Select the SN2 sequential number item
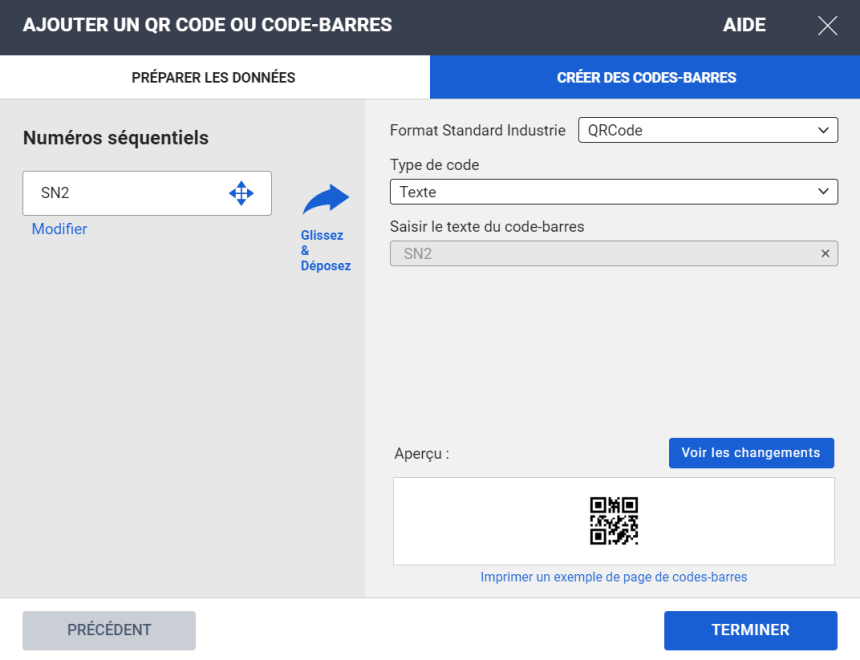This screenshot has width=860, height=660. (x=147, y=193)
